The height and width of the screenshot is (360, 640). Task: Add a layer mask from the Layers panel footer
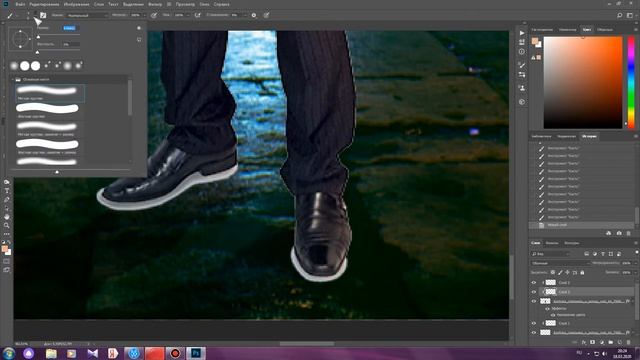click(593, 342)
